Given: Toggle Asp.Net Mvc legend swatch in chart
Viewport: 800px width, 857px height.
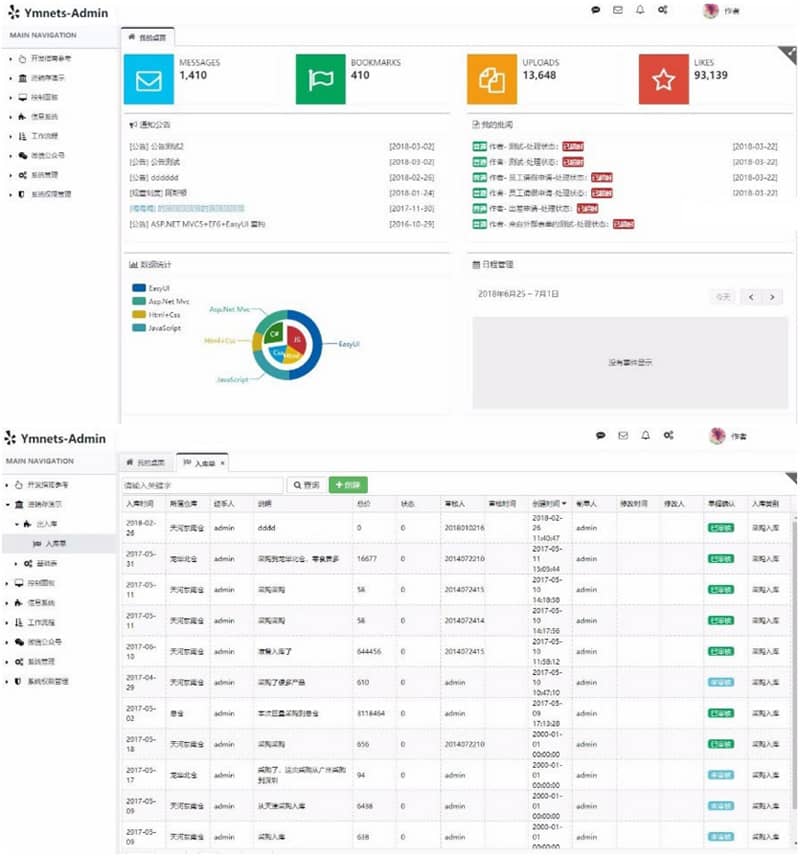Looking at the screenshot, I should 139,302.
